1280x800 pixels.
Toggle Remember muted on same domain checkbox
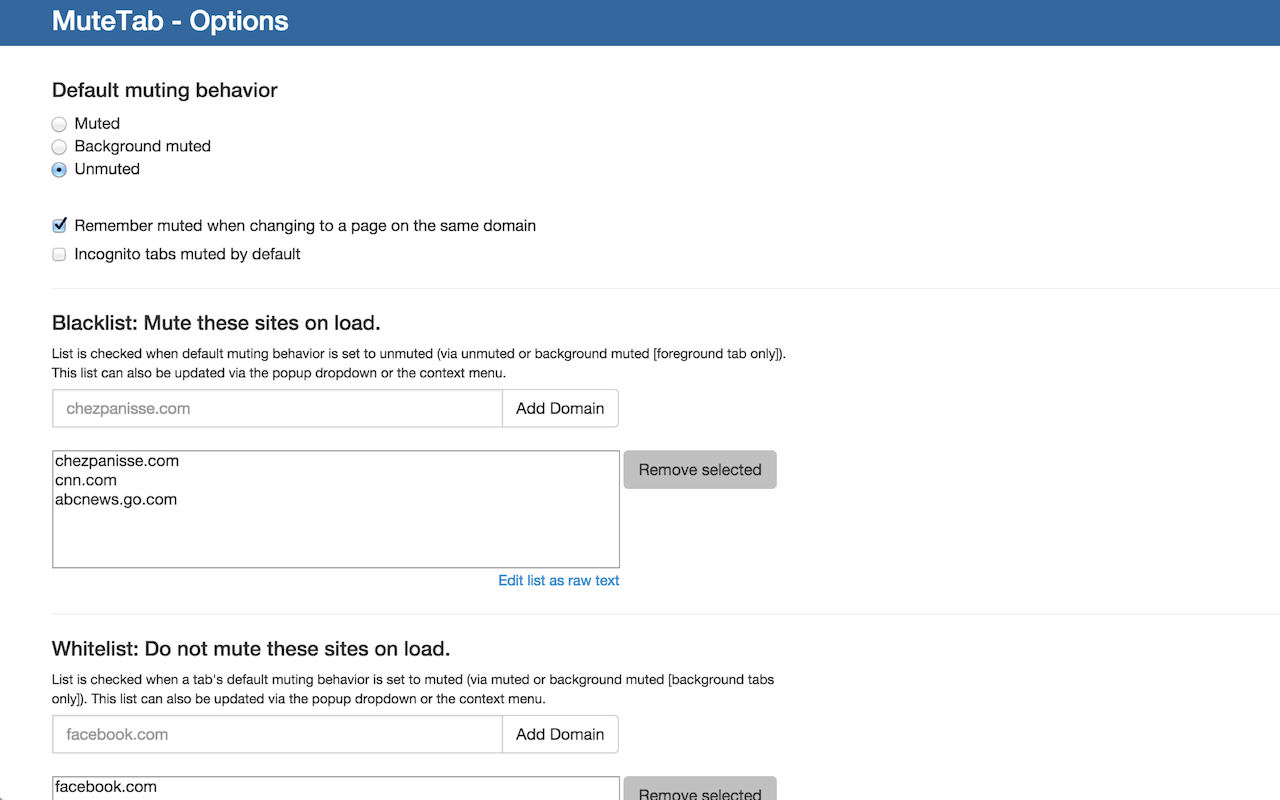pyautogui.click(x=59, y=226)
